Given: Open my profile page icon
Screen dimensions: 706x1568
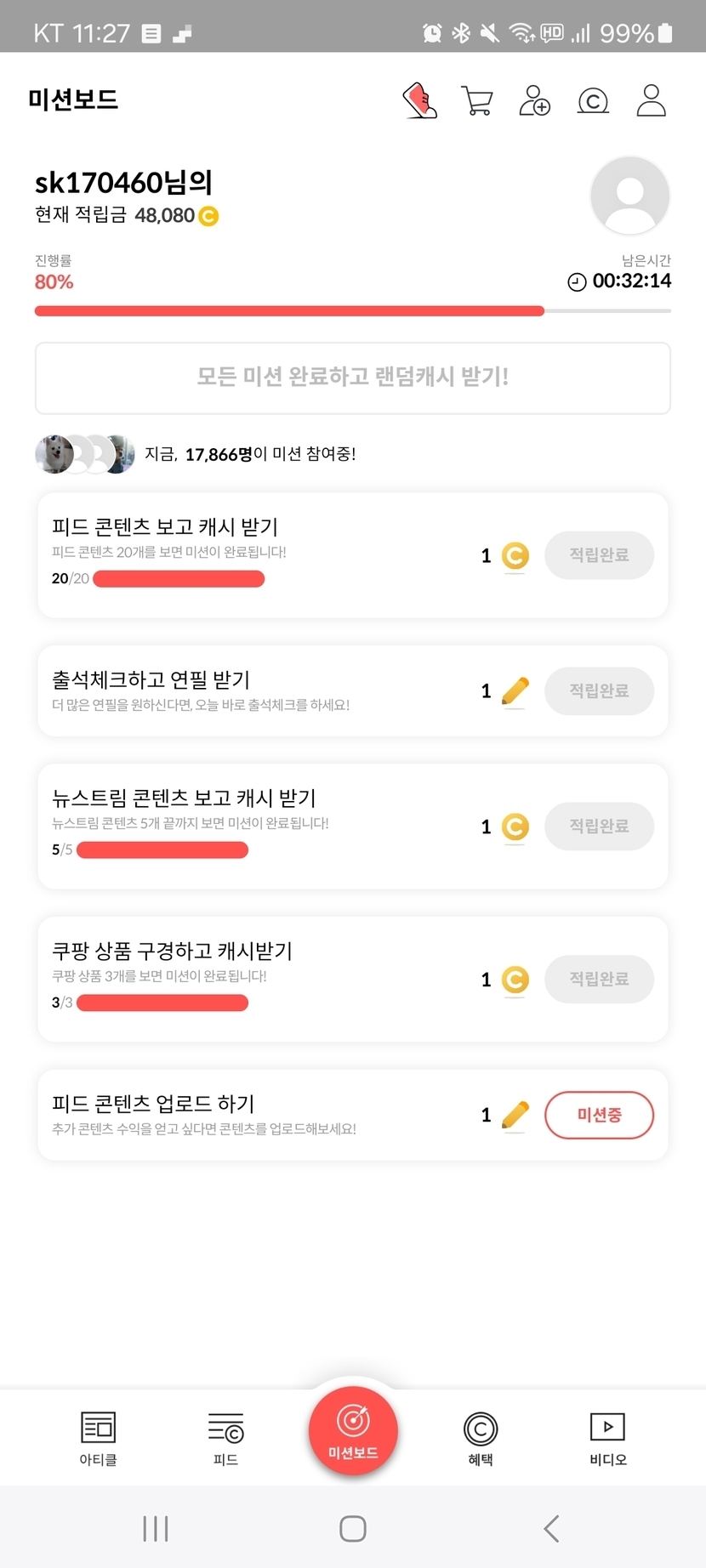Looking at the screenshot, I should point(651,100).
